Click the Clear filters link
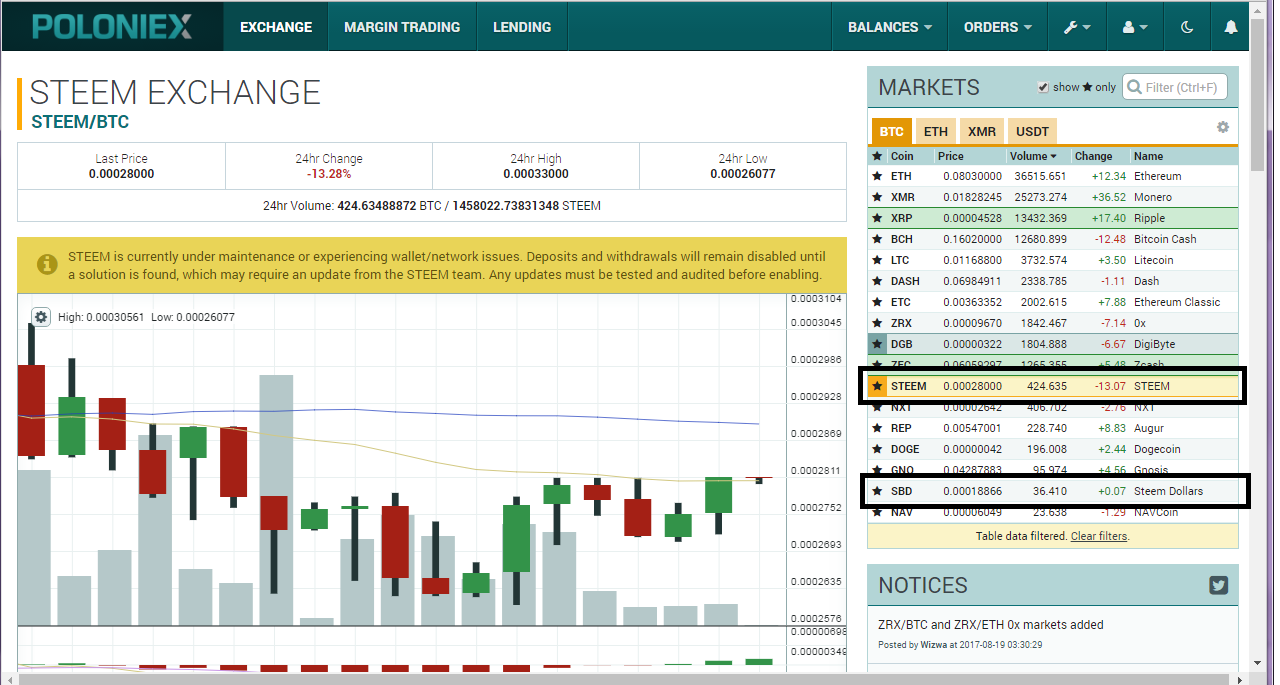 point(1099,536)
